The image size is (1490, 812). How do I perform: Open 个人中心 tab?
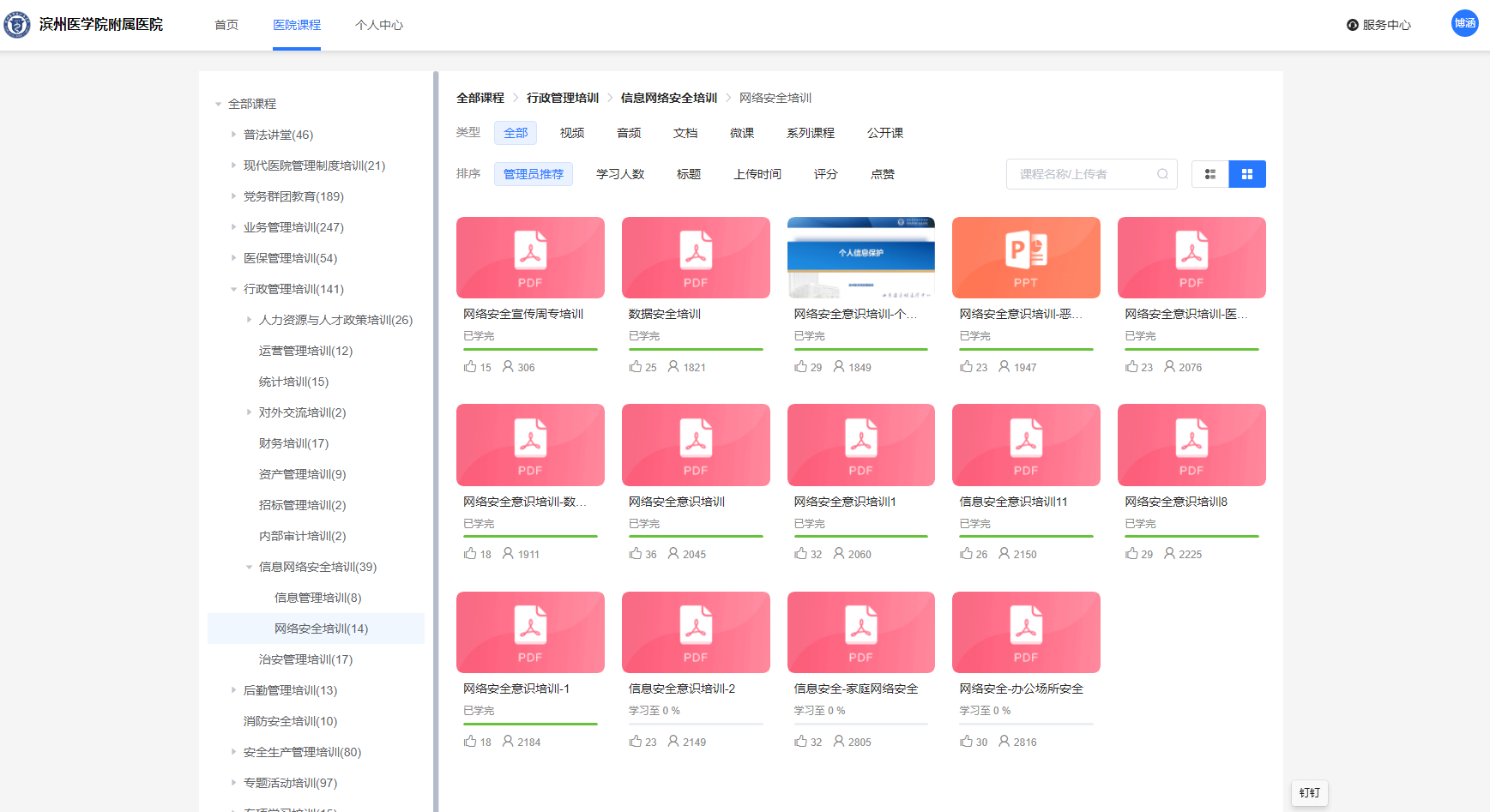point(379,25)
